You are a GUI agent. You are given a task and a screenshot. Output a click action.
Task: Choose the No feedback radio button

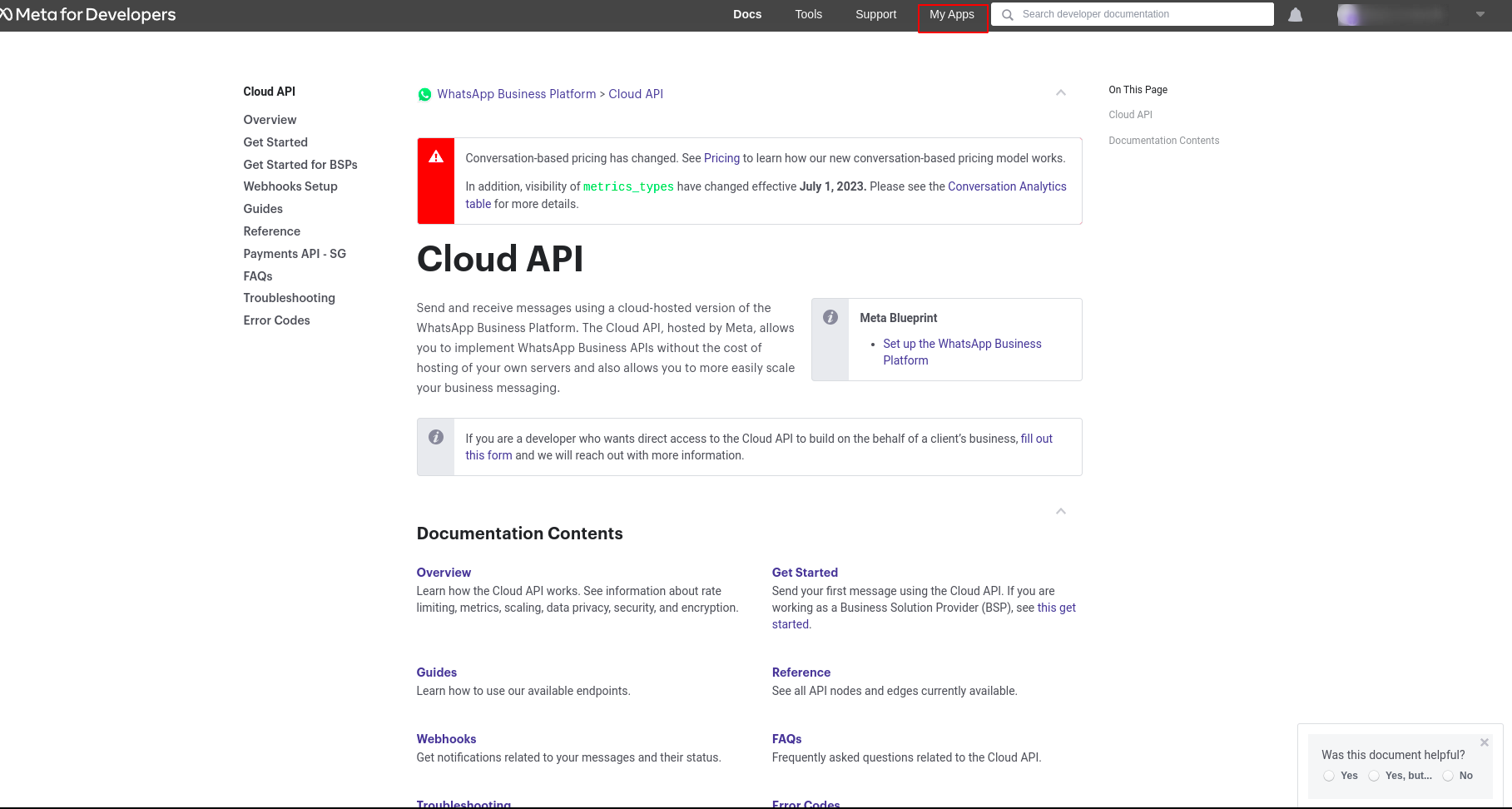(1448, 776)
